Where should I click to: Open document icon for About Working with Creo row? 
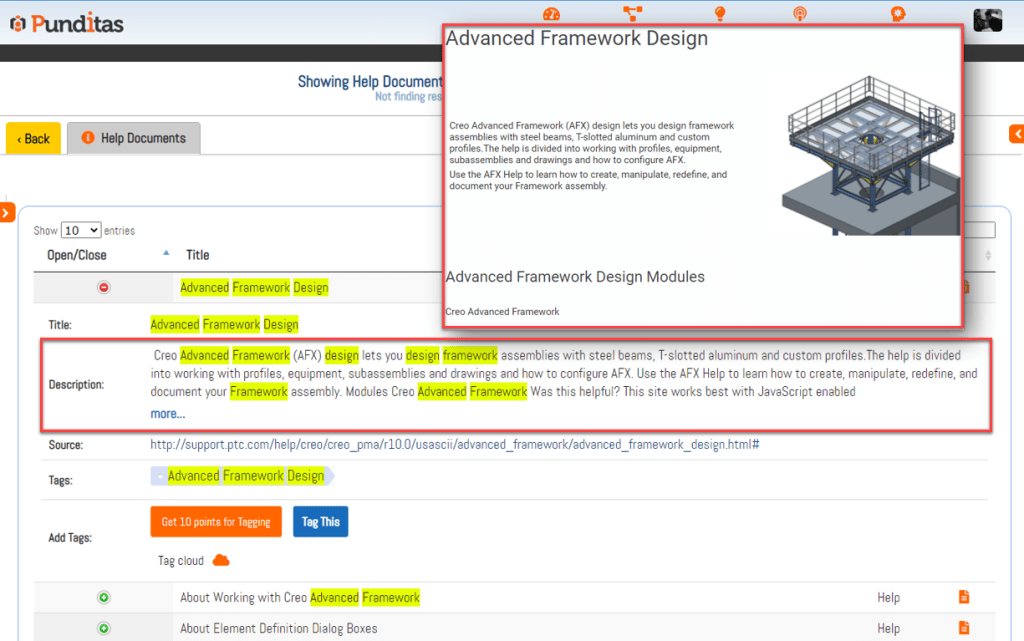tap(964, 597)
